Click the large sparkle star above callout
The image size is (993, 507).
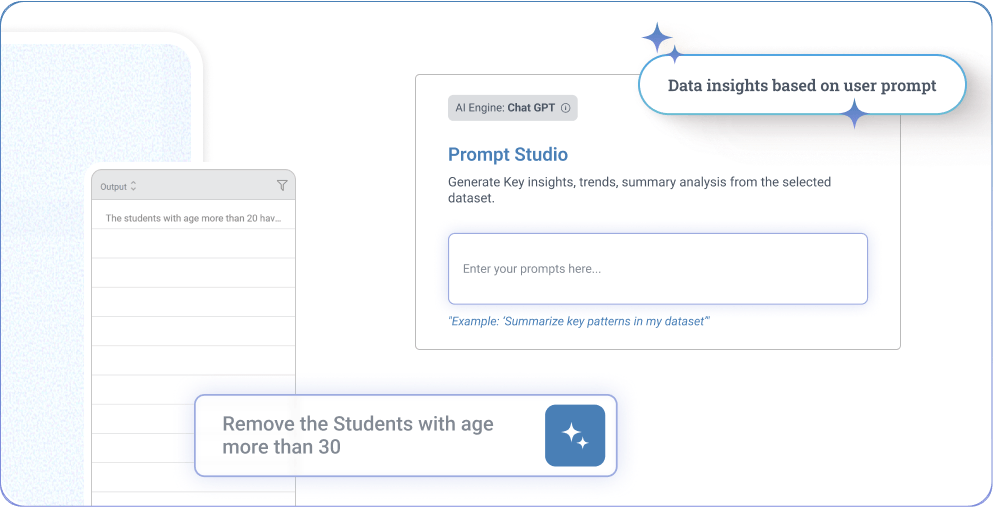(x=657, y=38)
